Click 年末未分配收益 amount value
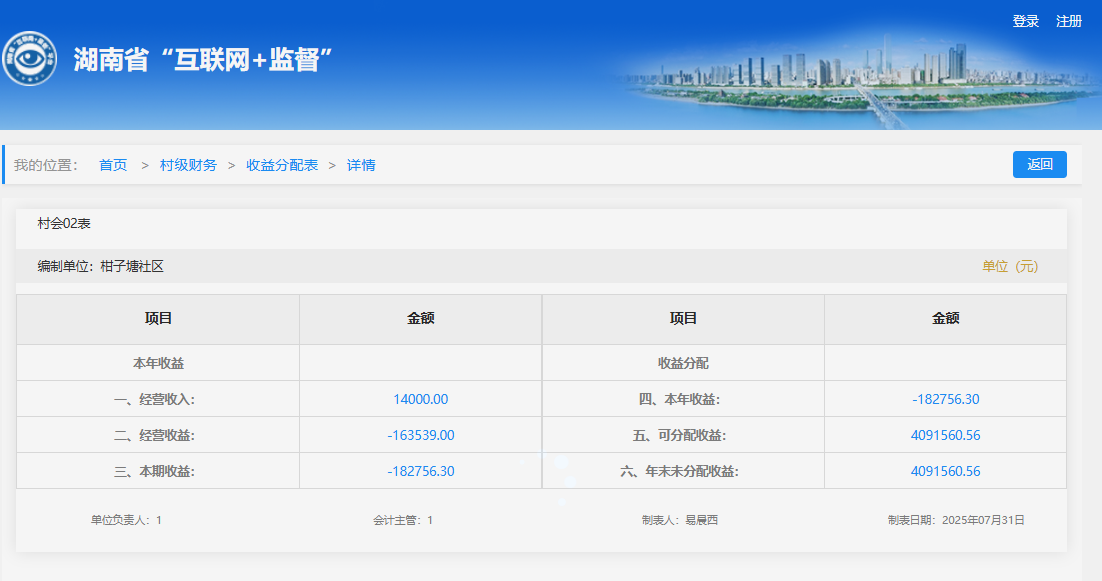 [x=945, y=471]
